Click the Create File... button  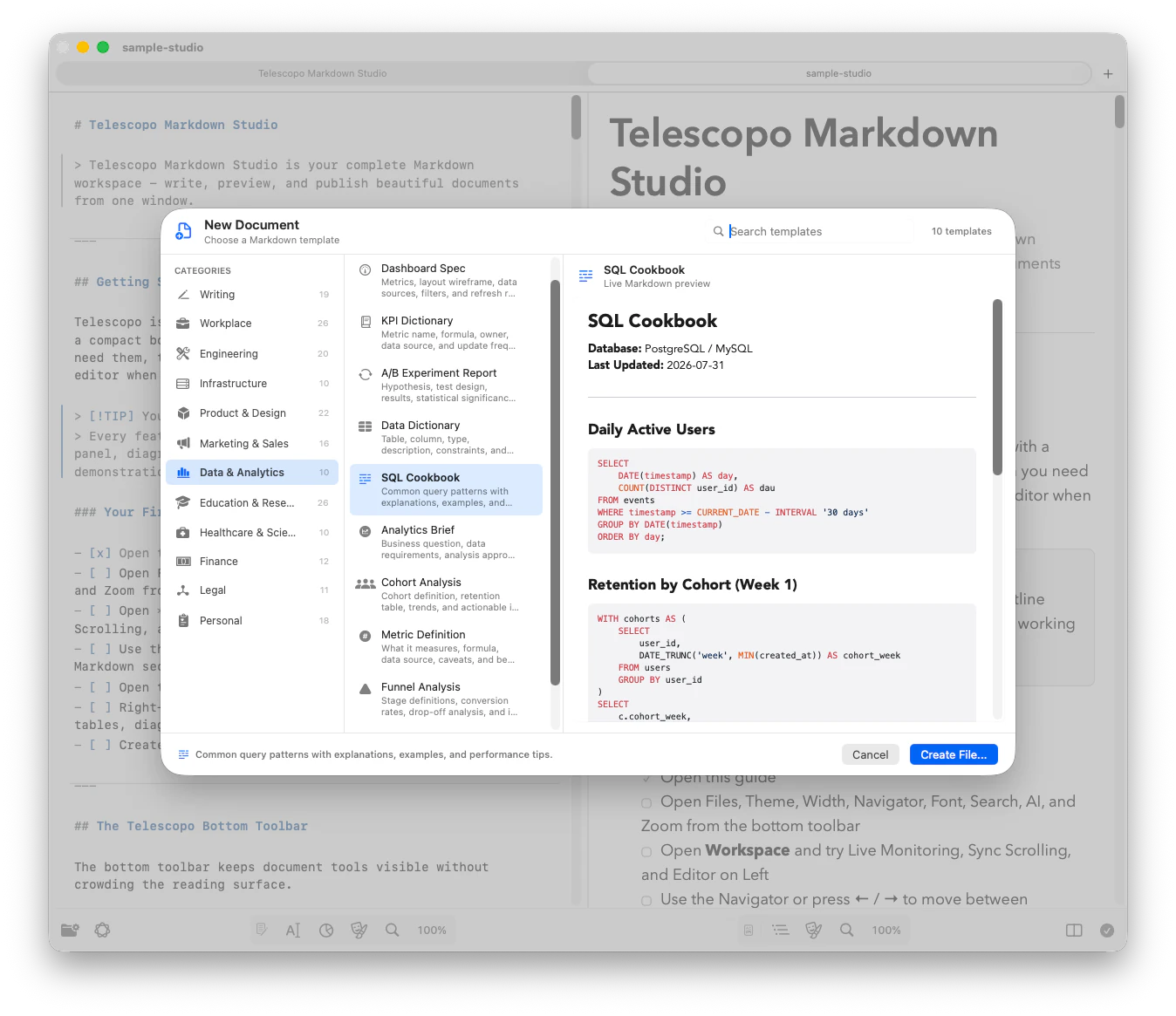pos(954,755)
